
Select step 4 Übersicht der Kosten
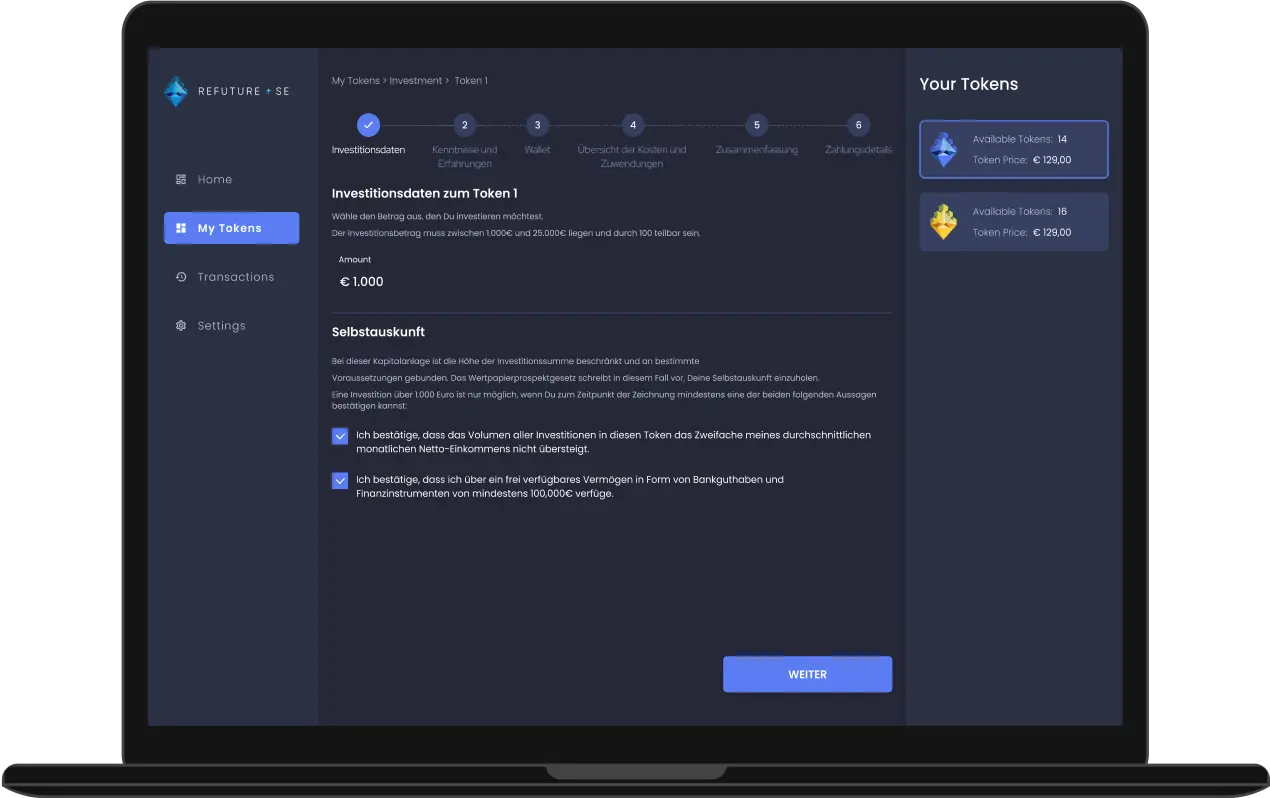click(632, 125)
